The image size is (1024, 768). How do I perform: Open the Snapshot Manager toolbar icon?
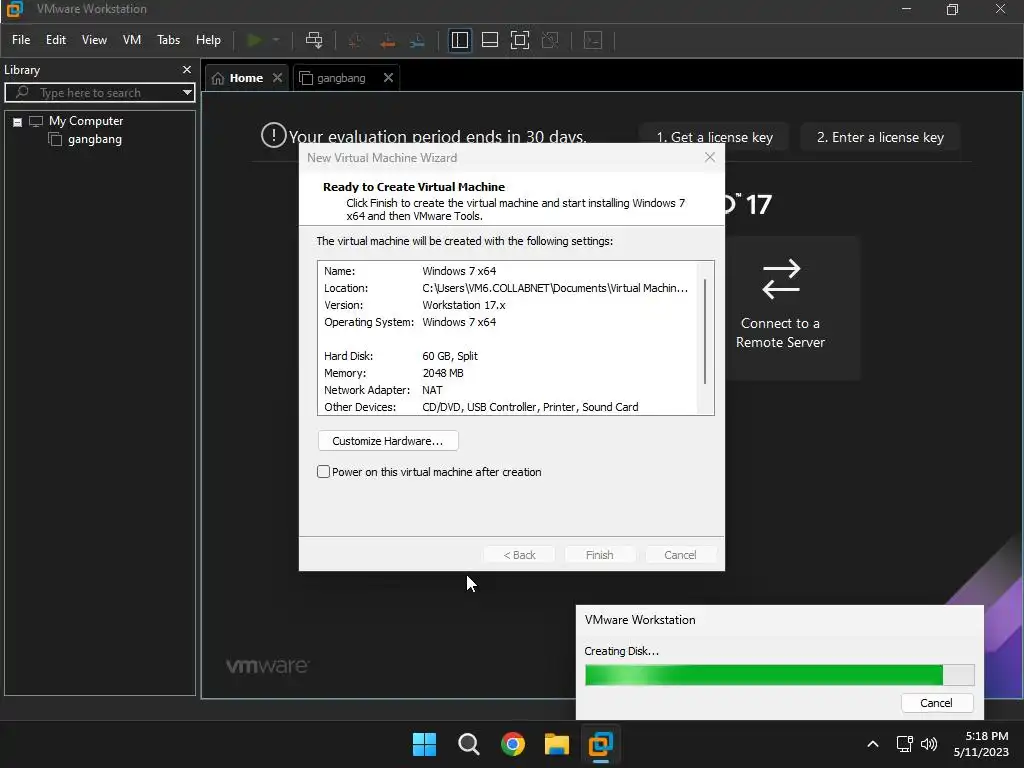tap(417, 40)
